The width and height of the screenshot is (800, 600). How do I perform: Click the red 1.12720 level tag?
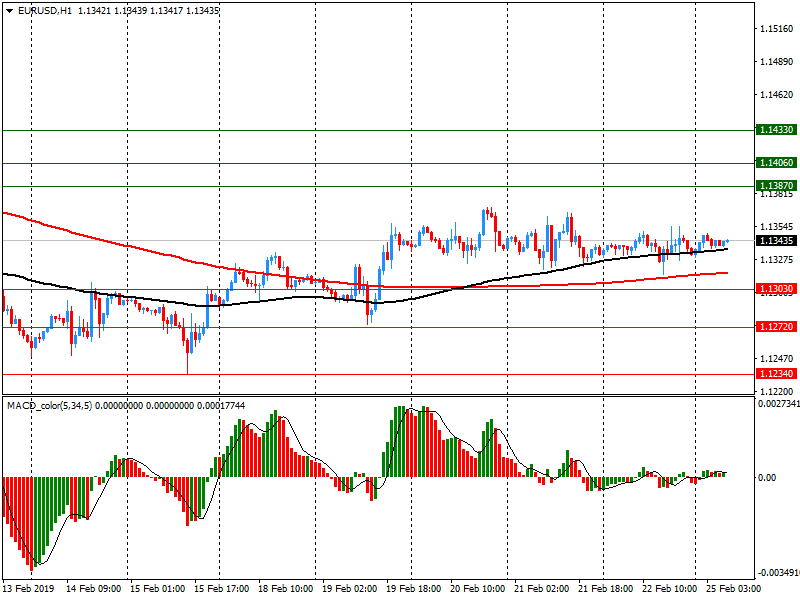coord(776,327)
